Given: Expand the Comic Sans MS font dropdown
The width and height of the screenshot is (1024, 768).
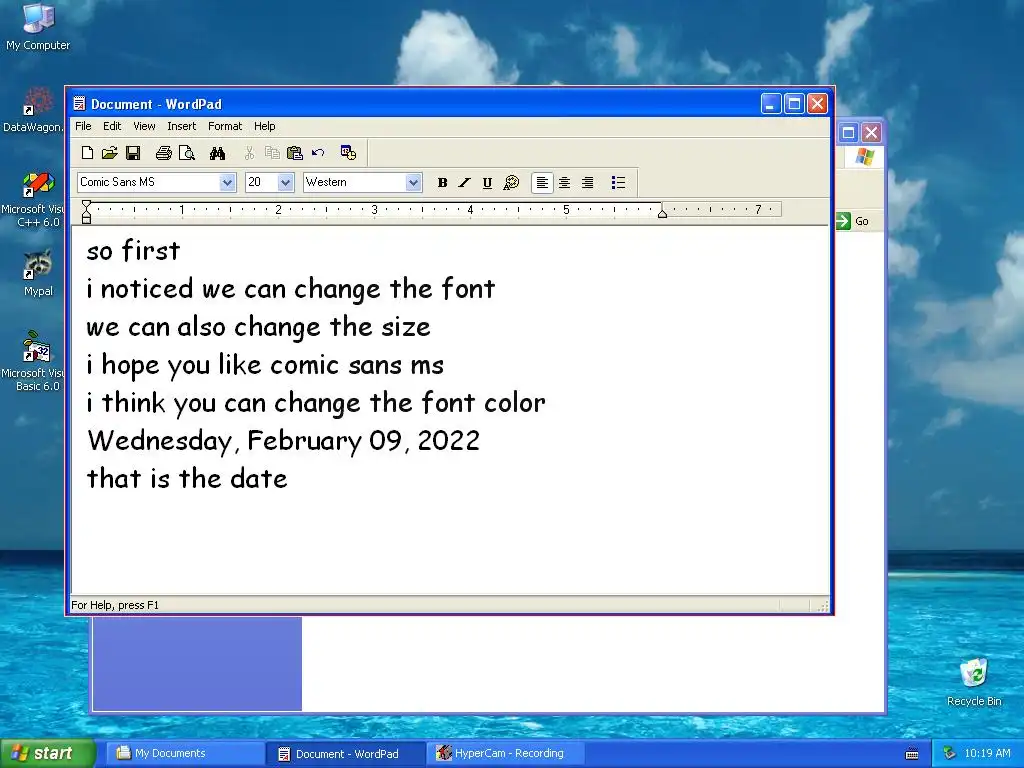Looking at the screenshot, I should point(227,182).
